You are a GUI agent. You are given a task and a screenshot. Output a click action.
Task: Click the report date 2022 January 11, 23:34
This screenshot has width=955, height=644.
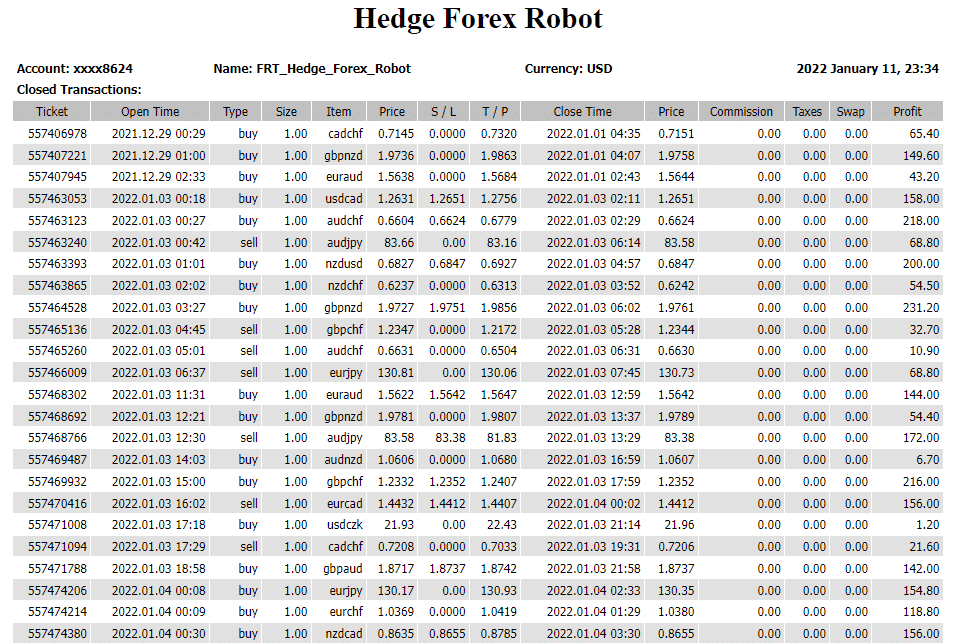(x=867, y=69)
